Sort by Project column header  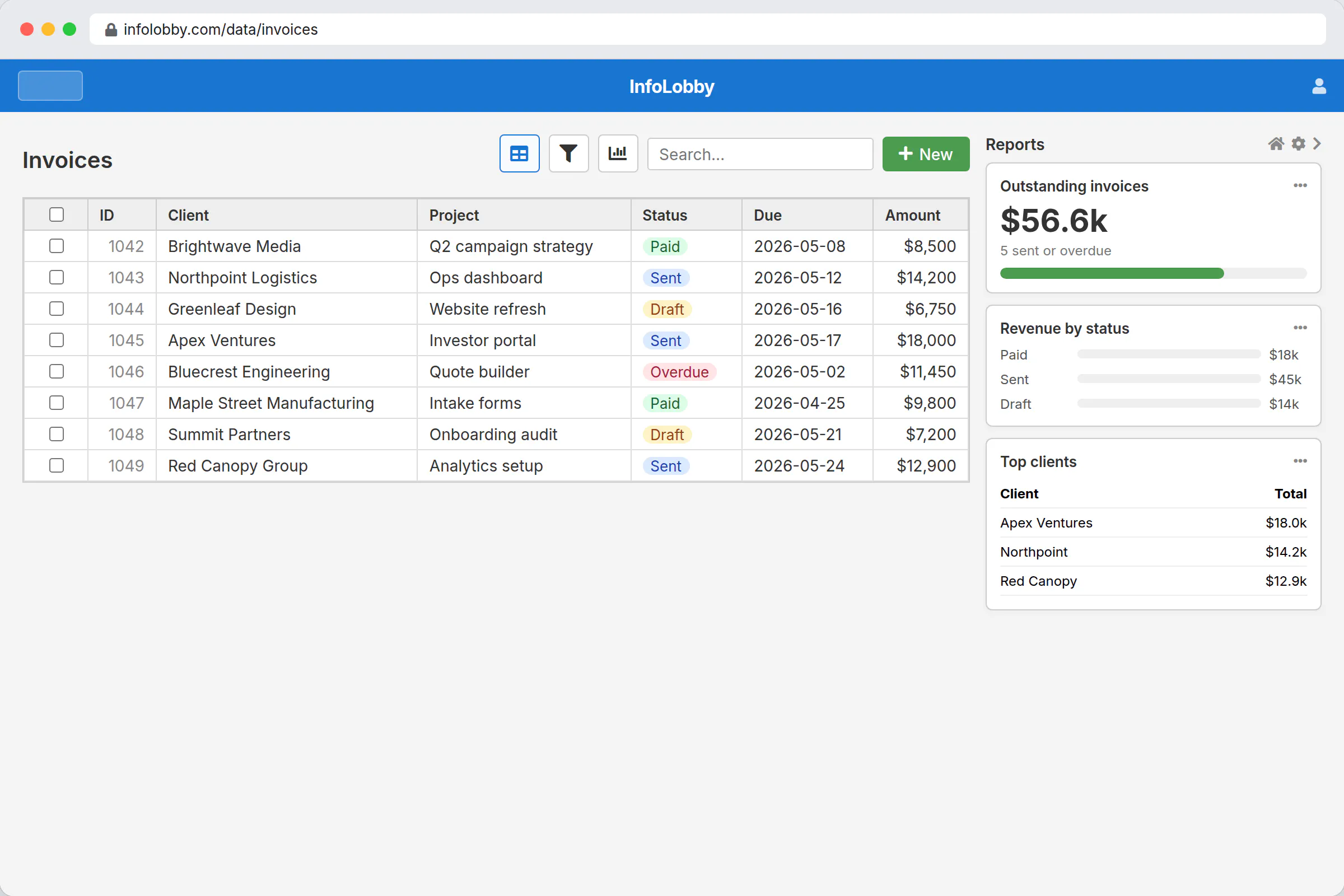[524, 215]
